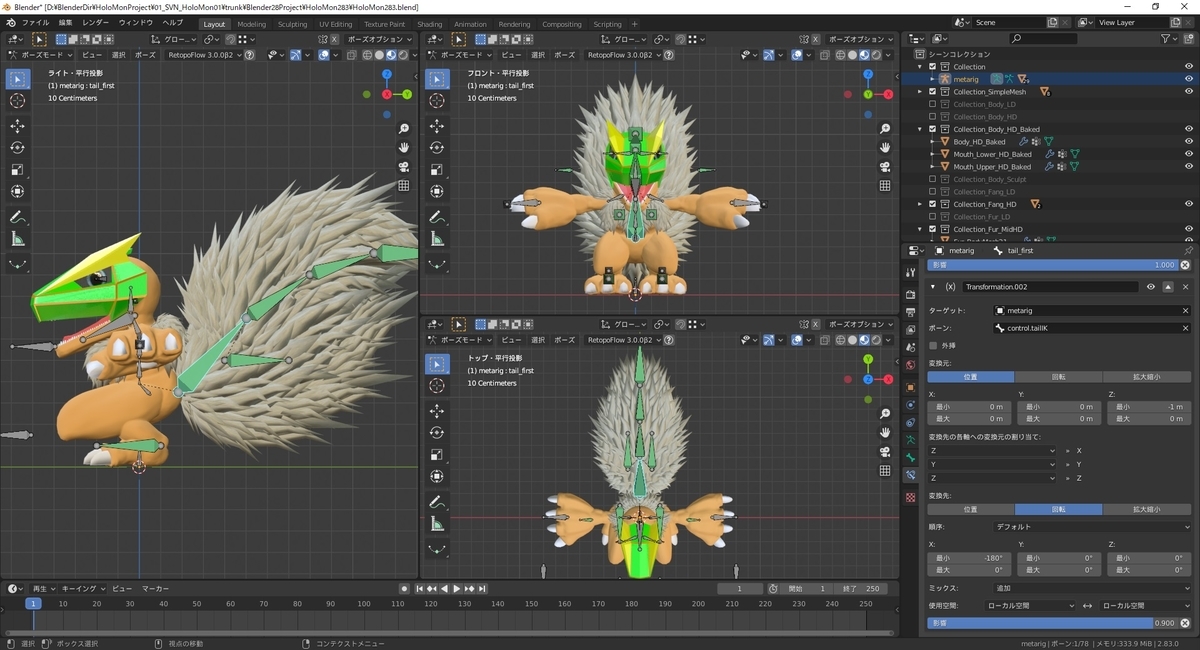Open Render properties tab
The height and width of the screenshot is (650, 1200).
[910, 296]
